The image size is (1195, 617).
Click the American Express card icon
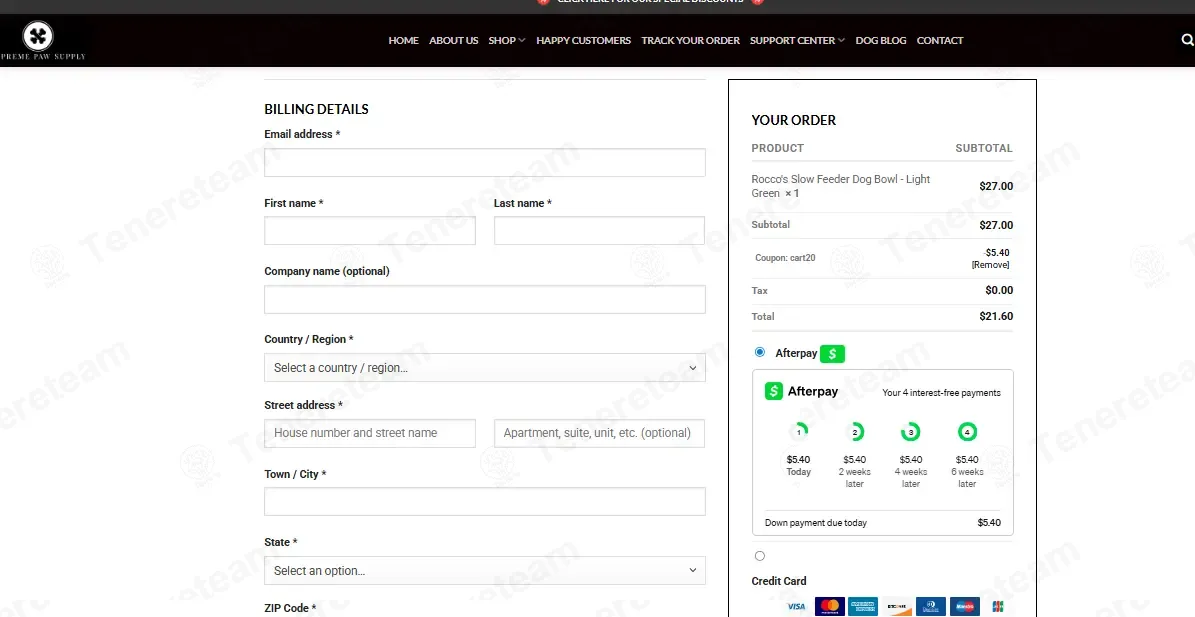pyautogui.click(x=863, y=606)
